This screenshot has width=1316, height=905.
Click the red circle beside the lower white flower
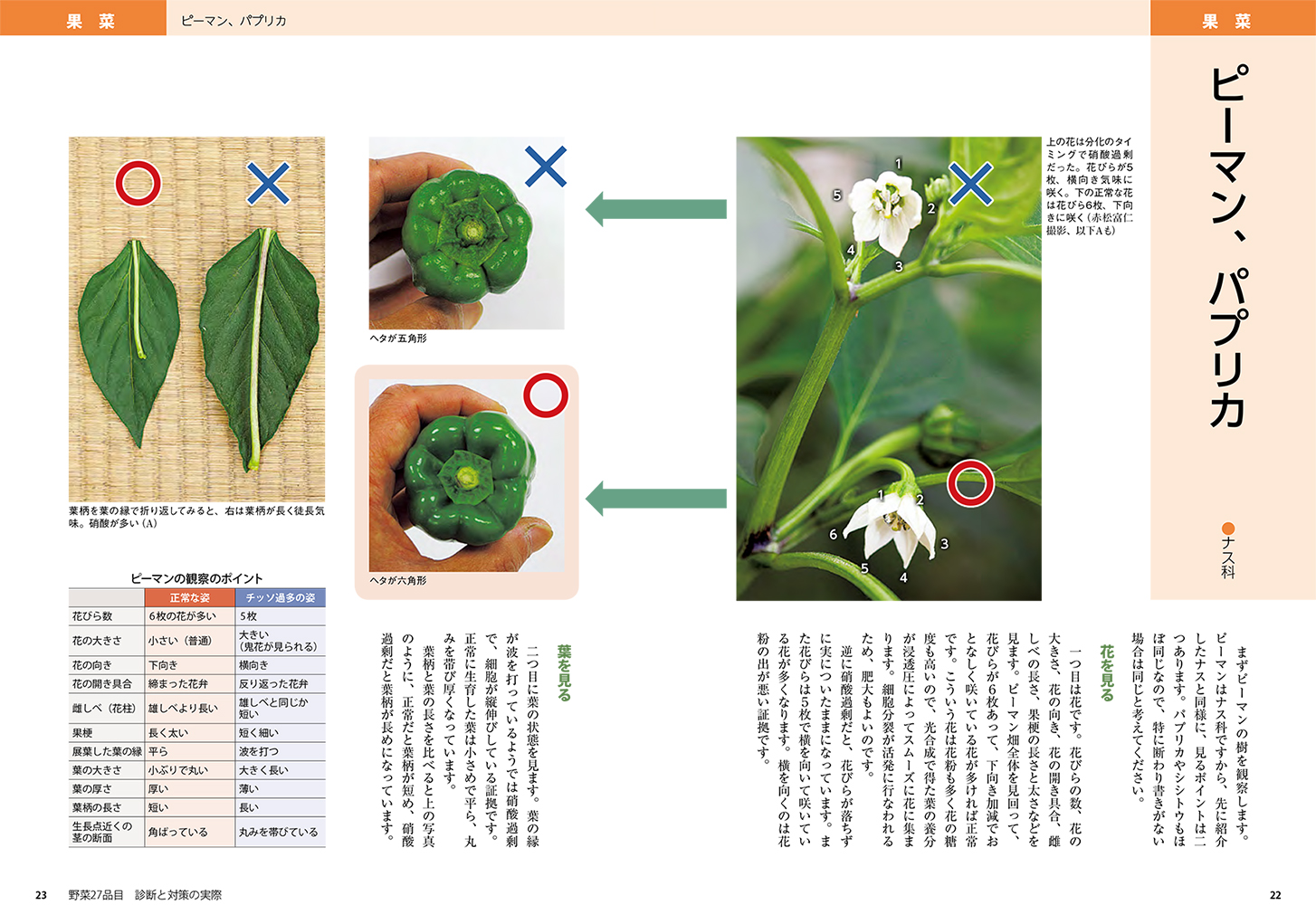pyautogui.click(x=970, y=482)
